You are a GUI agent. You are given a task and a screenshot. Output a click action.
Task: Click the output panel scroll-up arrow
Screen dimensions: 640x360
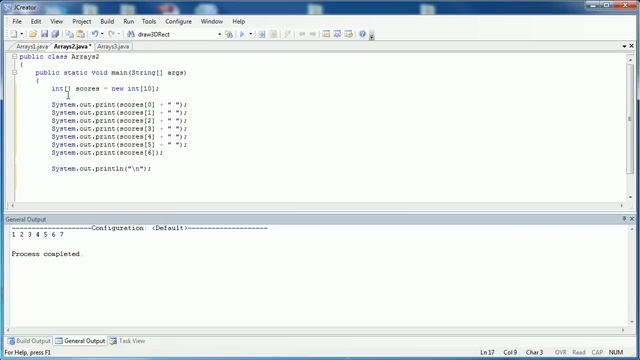click(632, 229)
